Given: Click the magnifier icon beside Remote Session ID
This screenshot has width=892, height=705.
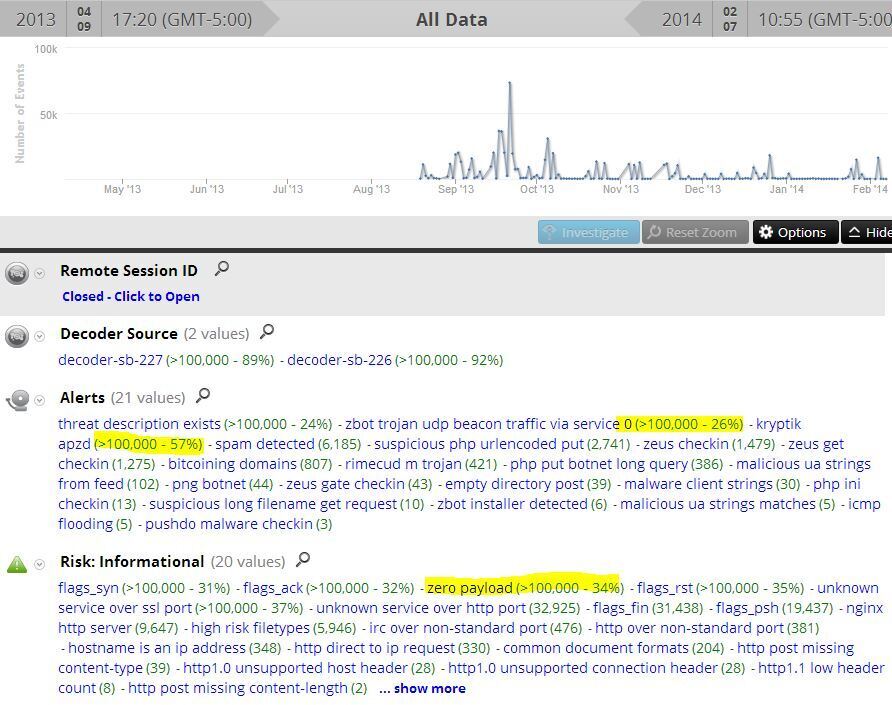Looking at the screenshot, I should pos(222,268).
